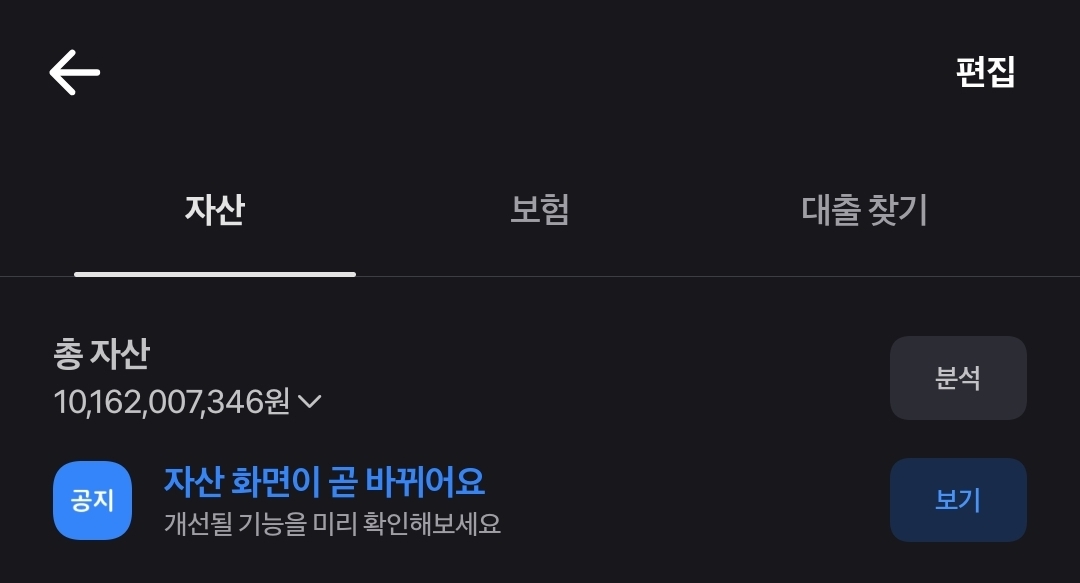Switch to the 보험 tab
The image size is (1080, 583).
click(540, 209)
